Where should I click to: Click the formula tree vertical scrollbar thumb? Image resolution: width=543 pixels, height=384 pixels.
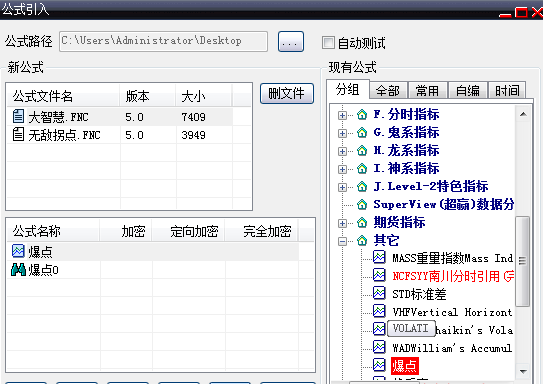click(523, 261)
